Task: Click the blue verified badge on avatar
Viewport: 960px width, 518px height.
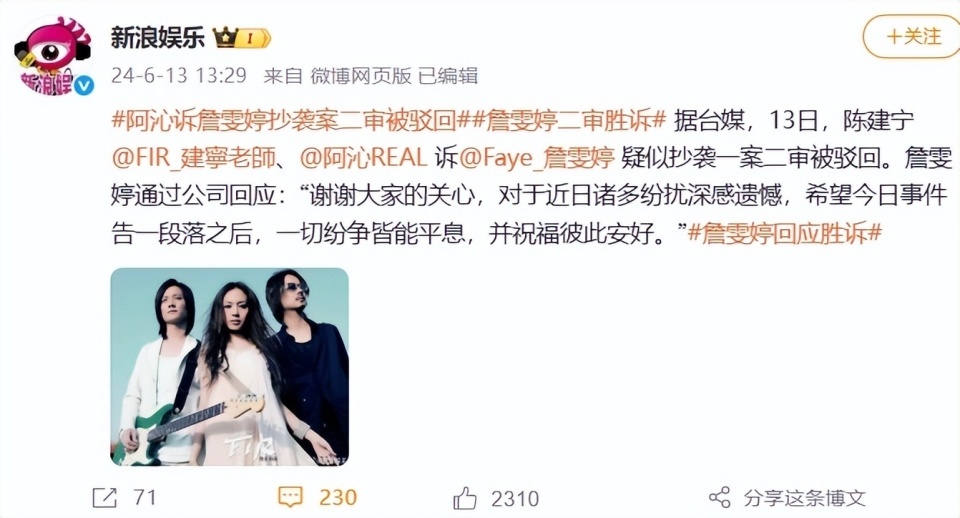Action: 84,86
